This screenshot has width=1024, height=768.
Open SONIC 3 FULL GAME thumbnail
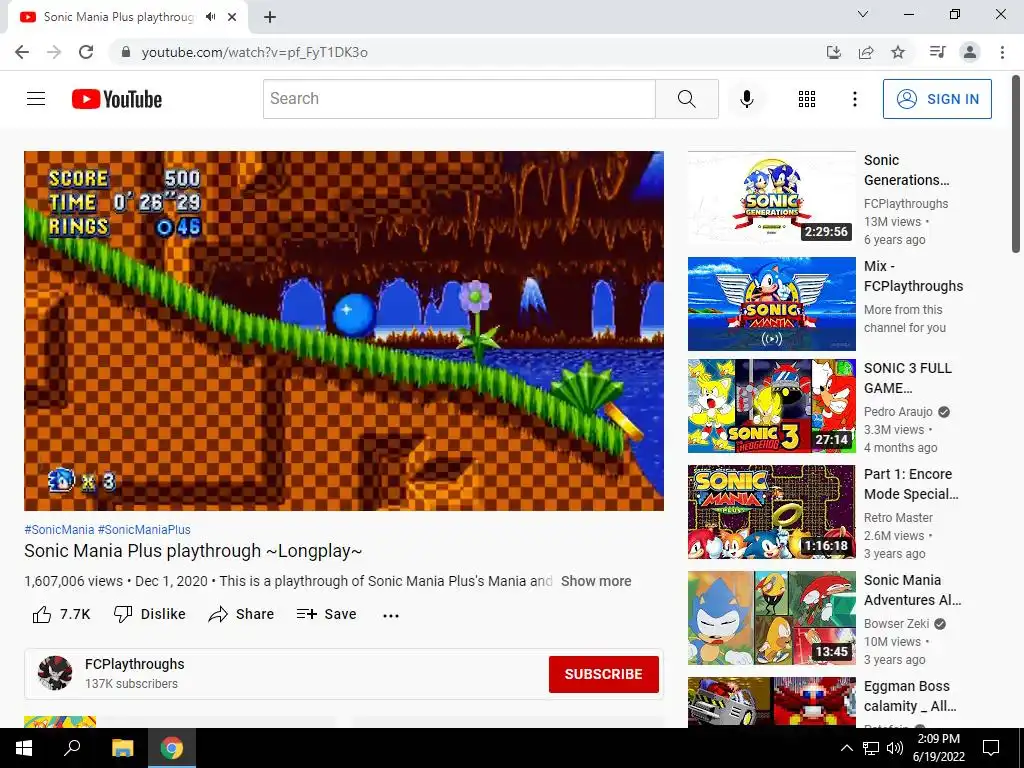pyautogui.click(x=771, y=406)
